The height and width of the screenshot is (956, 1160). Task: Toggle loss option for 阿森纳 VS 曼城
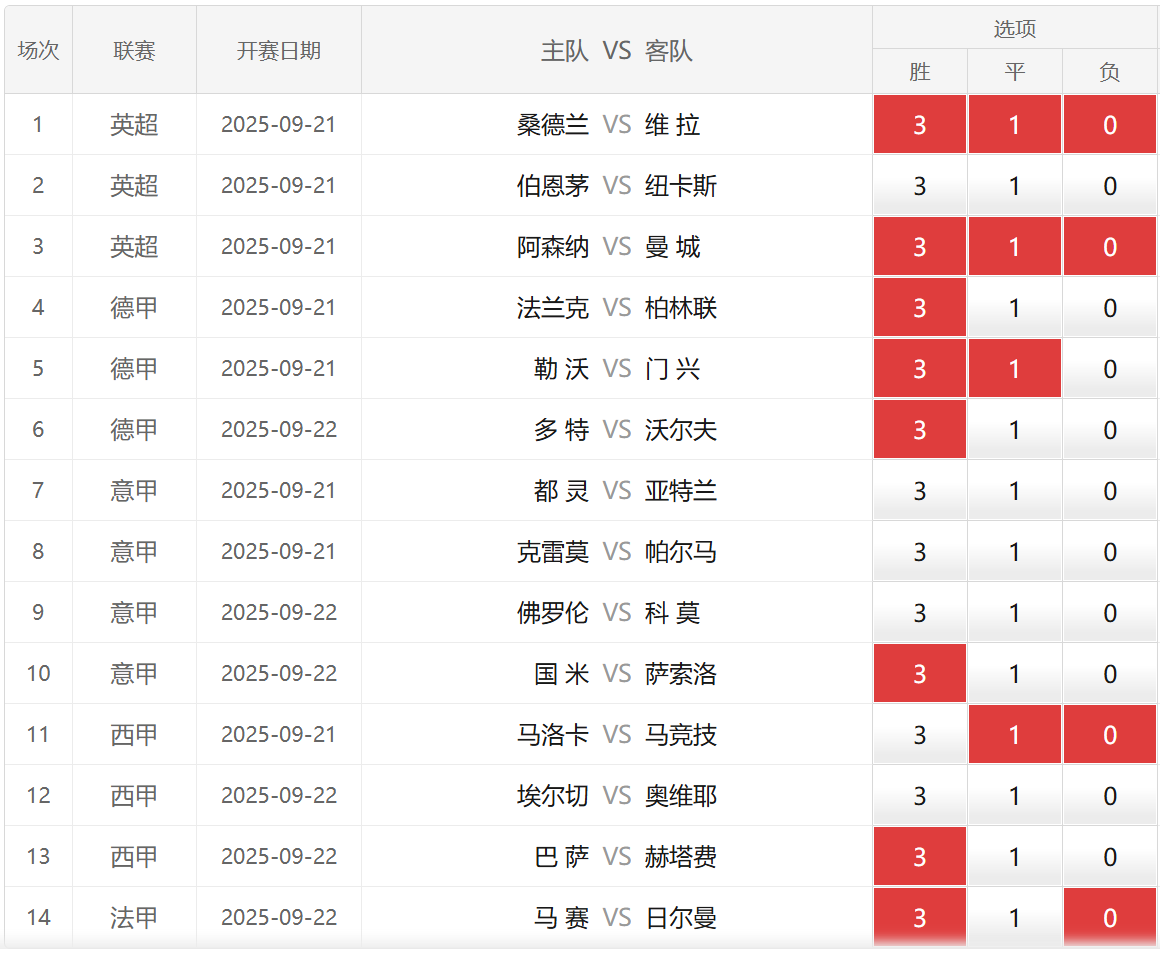tap(1109, 247)
